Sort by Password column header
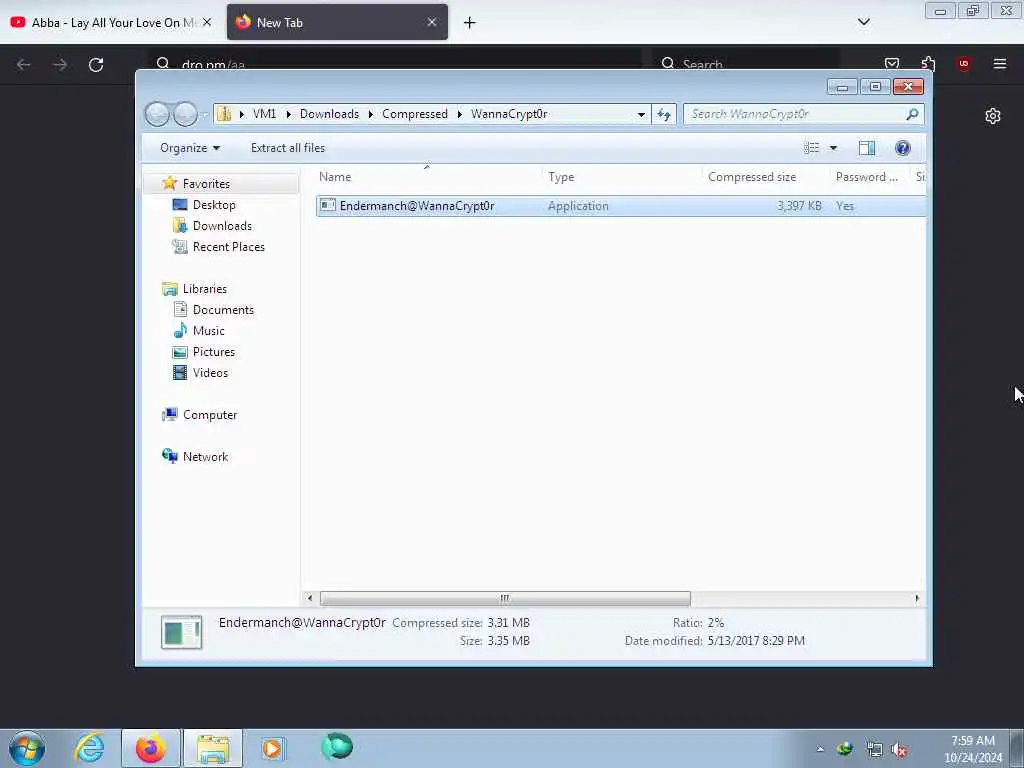 (x=866, y=177)
